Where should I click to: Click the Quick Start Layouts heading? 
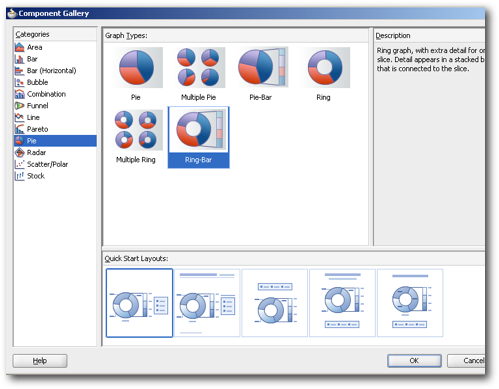(136, 259)
